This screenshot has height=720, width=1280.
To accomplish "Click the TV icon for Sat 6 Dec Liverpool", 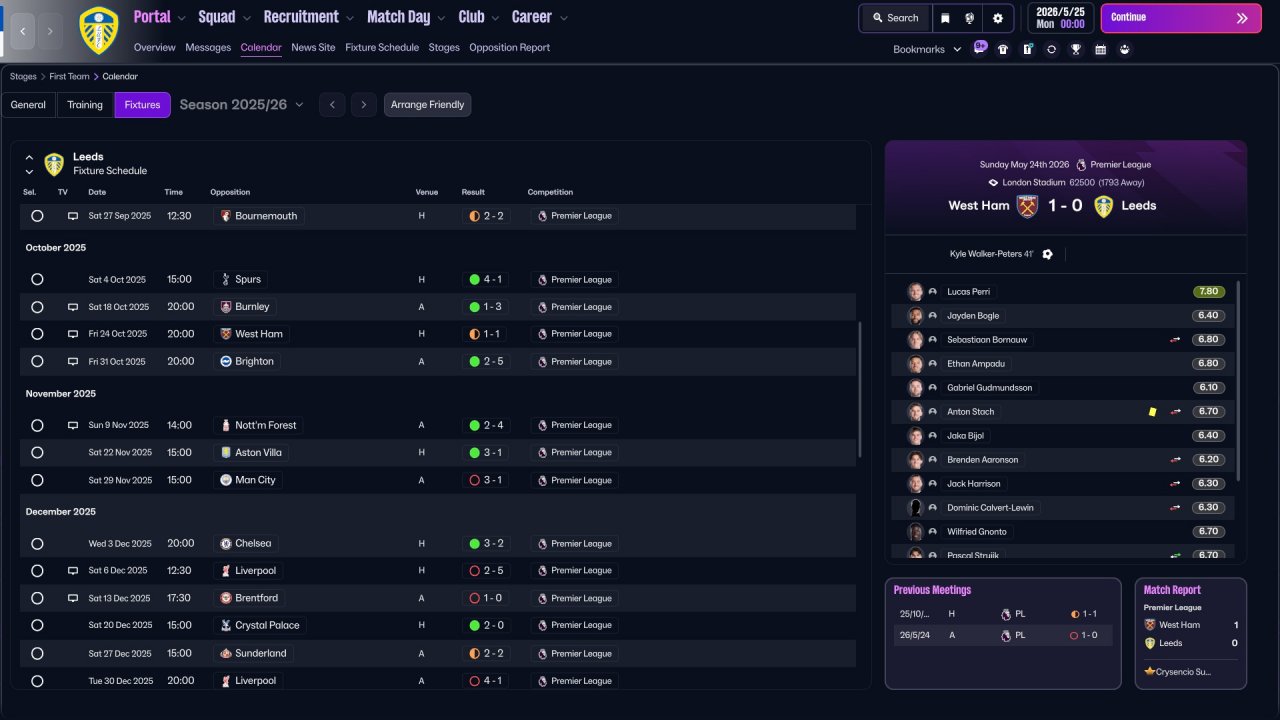I will (73, 571).
